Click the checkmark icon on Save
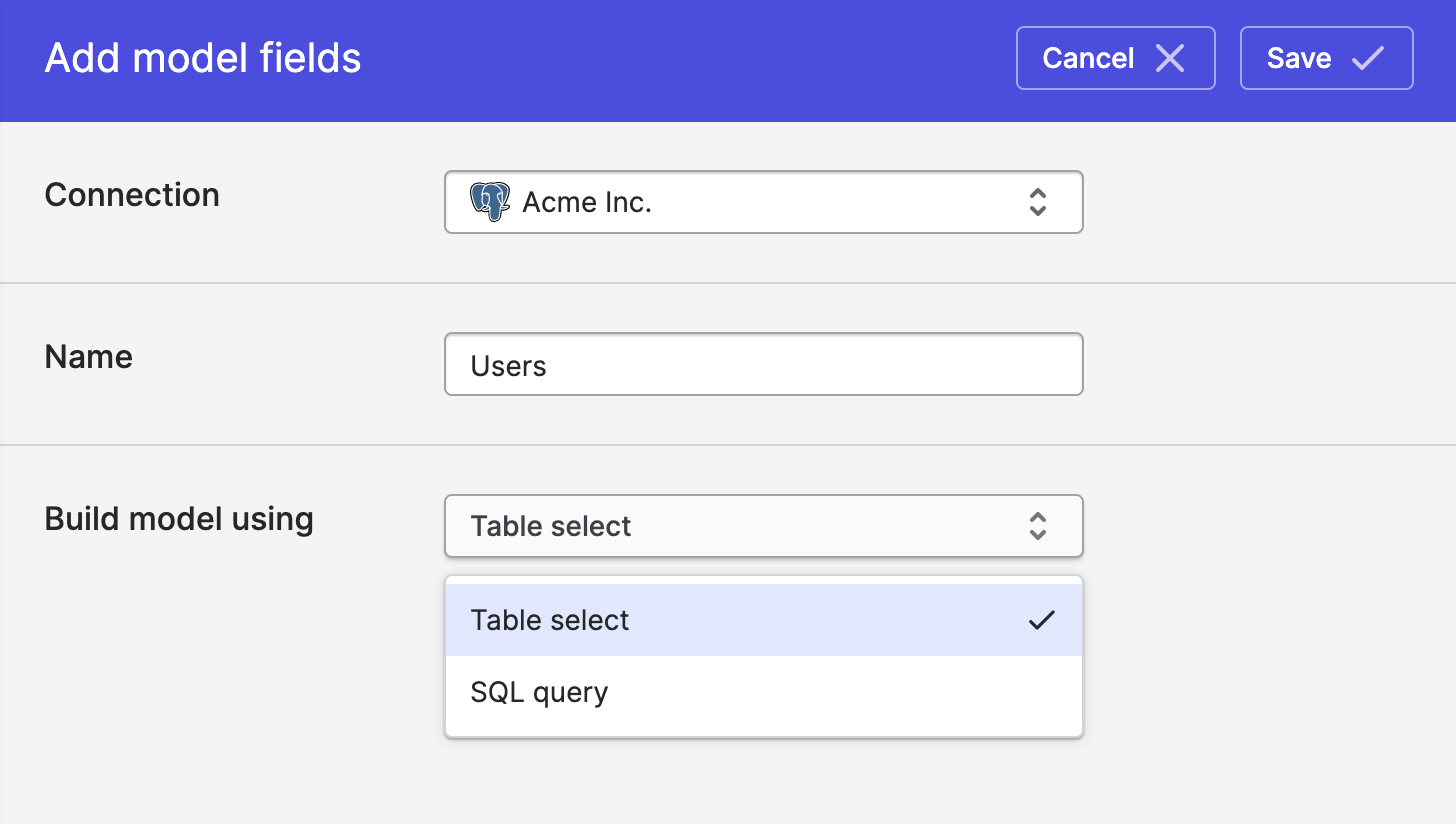The width and height of the screenshot is (1456, 824). [x=1367, y=58]
